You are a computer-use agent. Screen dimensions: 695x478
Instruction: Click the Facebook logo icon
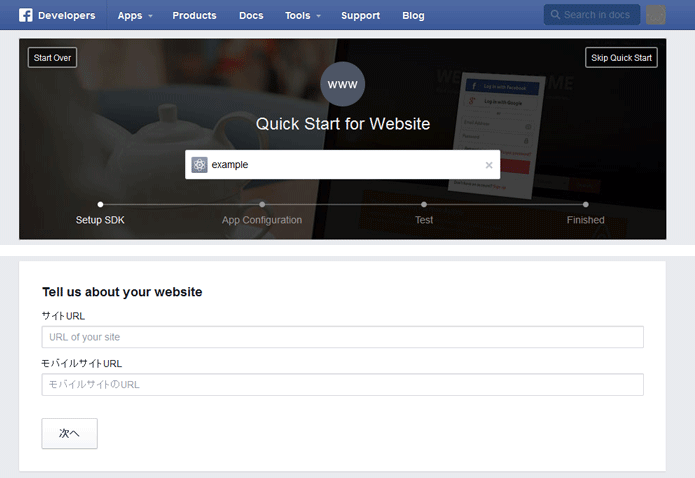(27, 15)
